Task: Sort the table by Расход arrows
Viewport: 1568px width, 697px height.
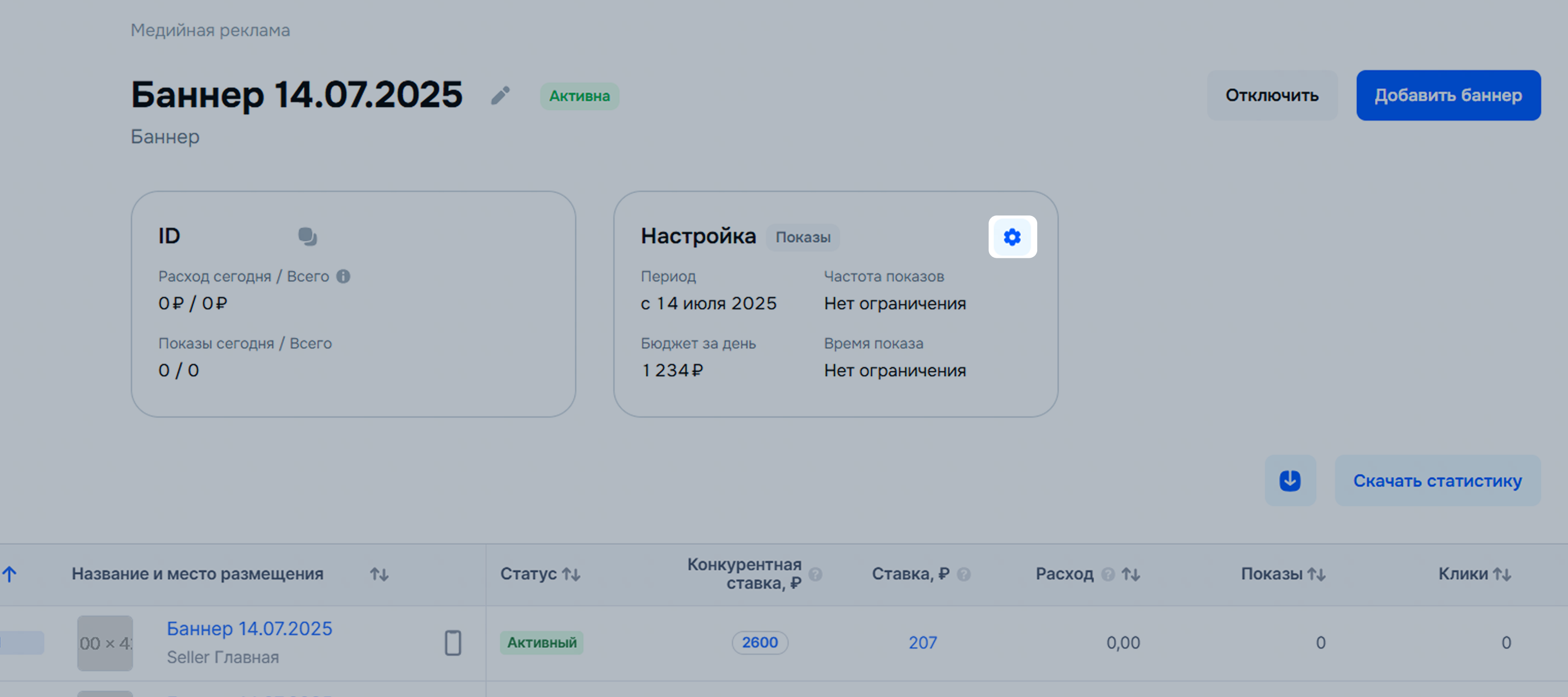Action: pyautogui.click(x=1131, y=574)
